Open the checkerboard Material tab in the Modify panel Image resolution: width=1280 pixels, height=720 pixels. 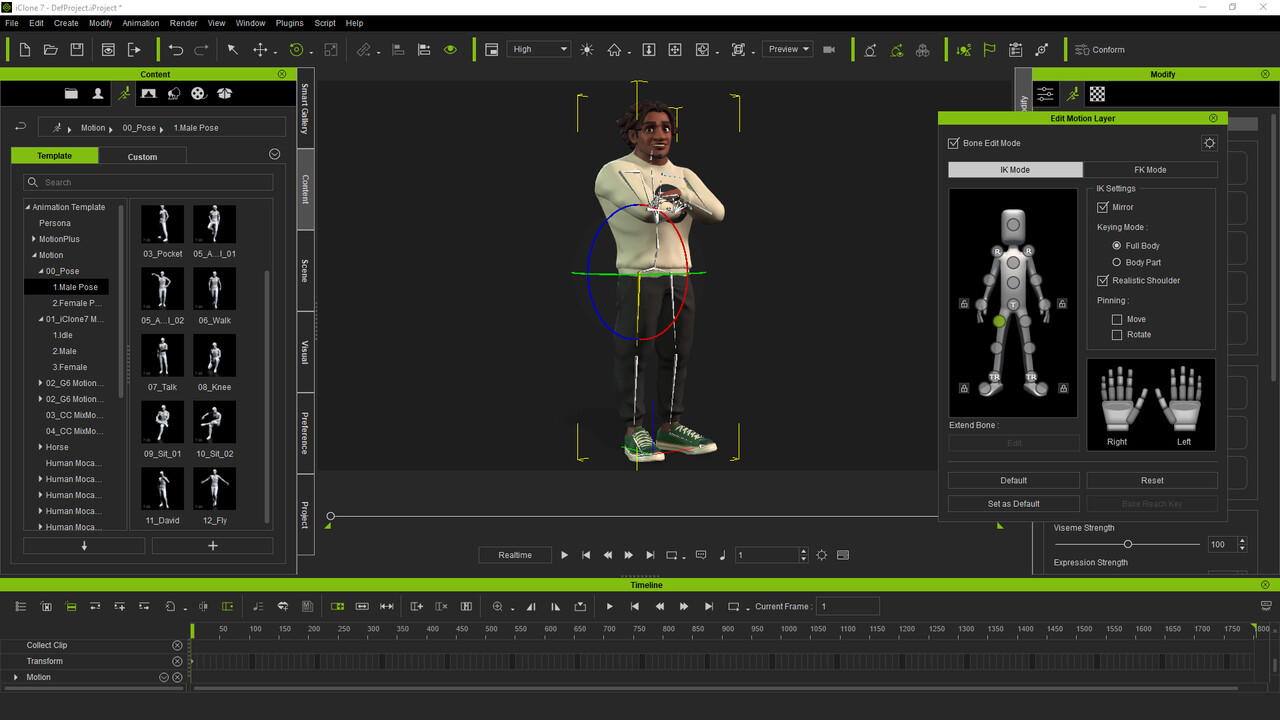click(x=1097, y=94)
